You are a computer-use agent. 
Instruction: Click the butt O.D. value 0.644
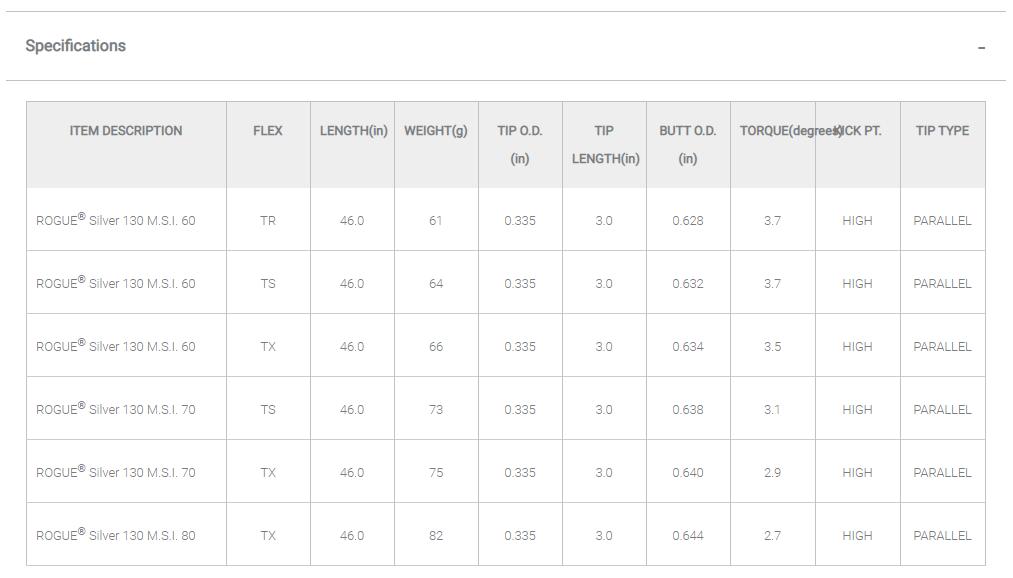[688, 536]
